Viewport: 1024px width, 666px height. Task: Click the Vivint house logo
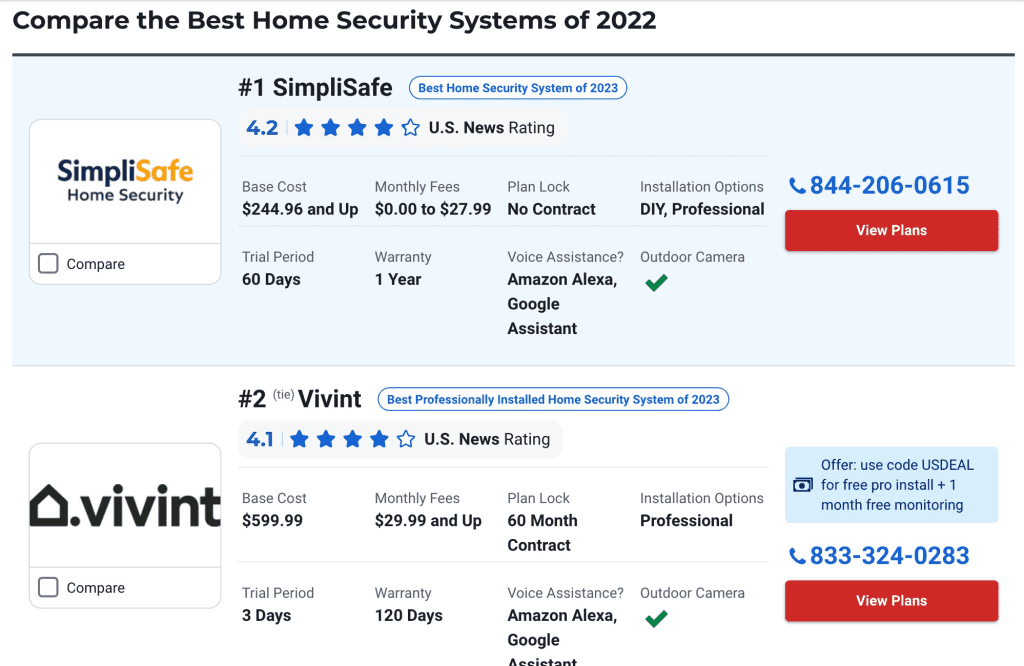coord(125,505)
